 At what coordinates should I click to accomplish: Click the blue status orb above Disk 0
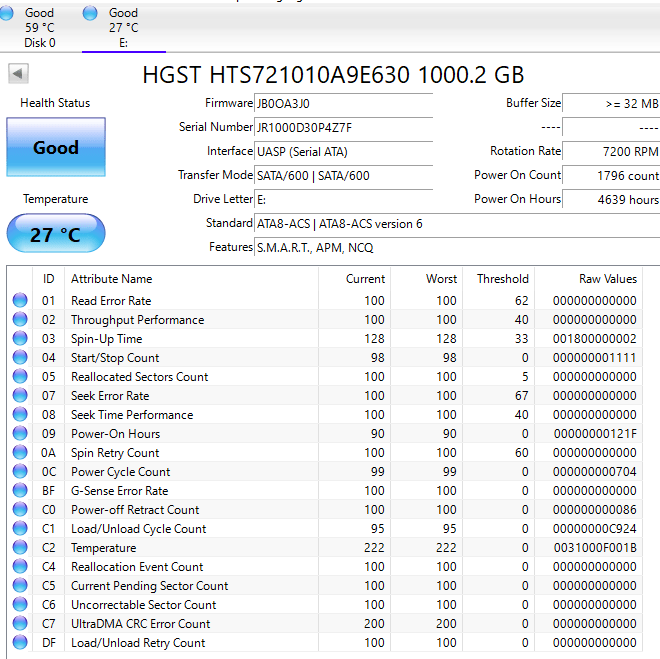[6, 13]
